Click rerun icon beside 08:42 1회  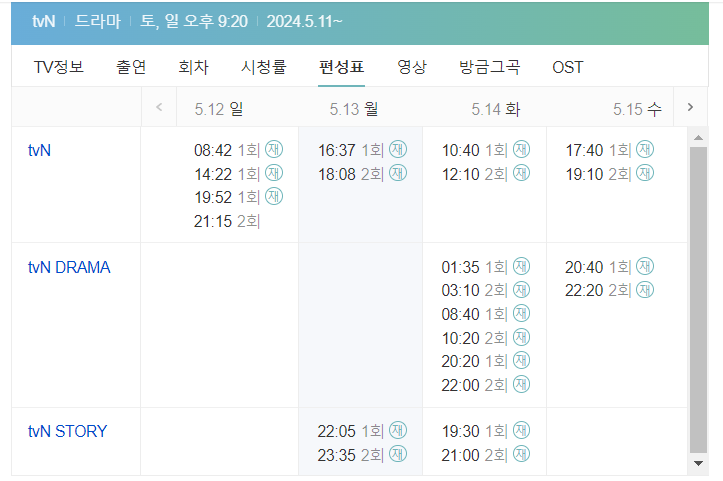274,149
